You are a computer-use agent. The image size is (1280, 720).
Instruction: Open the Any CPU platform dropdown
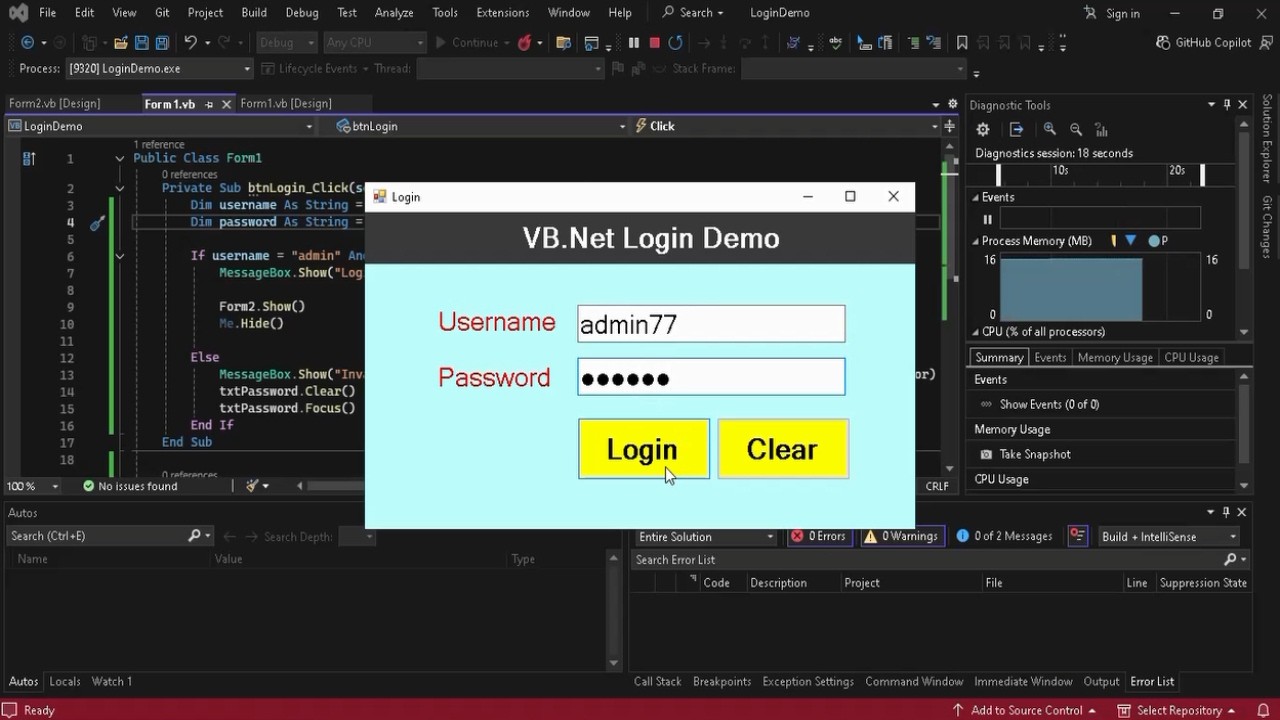click(x=374, y=43)
